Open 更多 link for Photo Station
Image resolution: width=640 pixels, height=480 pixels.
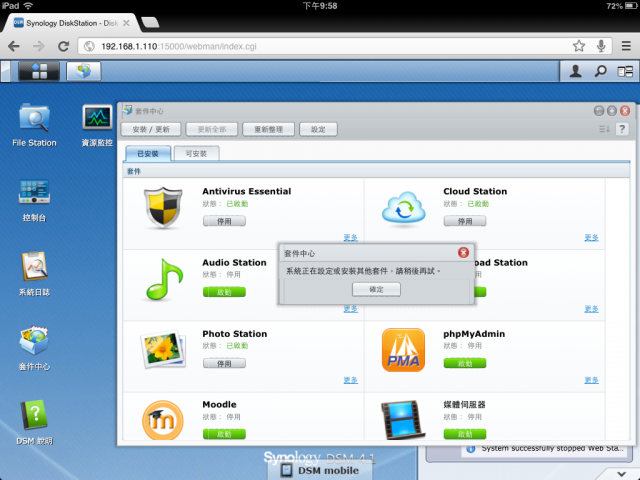click(x=351, y=380)
